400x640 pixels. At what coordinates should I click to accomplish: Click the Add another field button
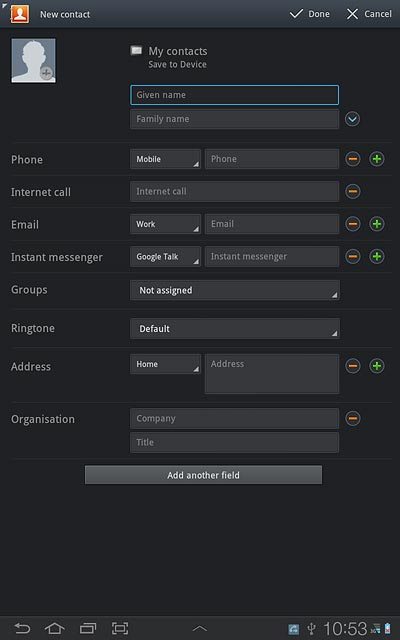tap(203, 475)
